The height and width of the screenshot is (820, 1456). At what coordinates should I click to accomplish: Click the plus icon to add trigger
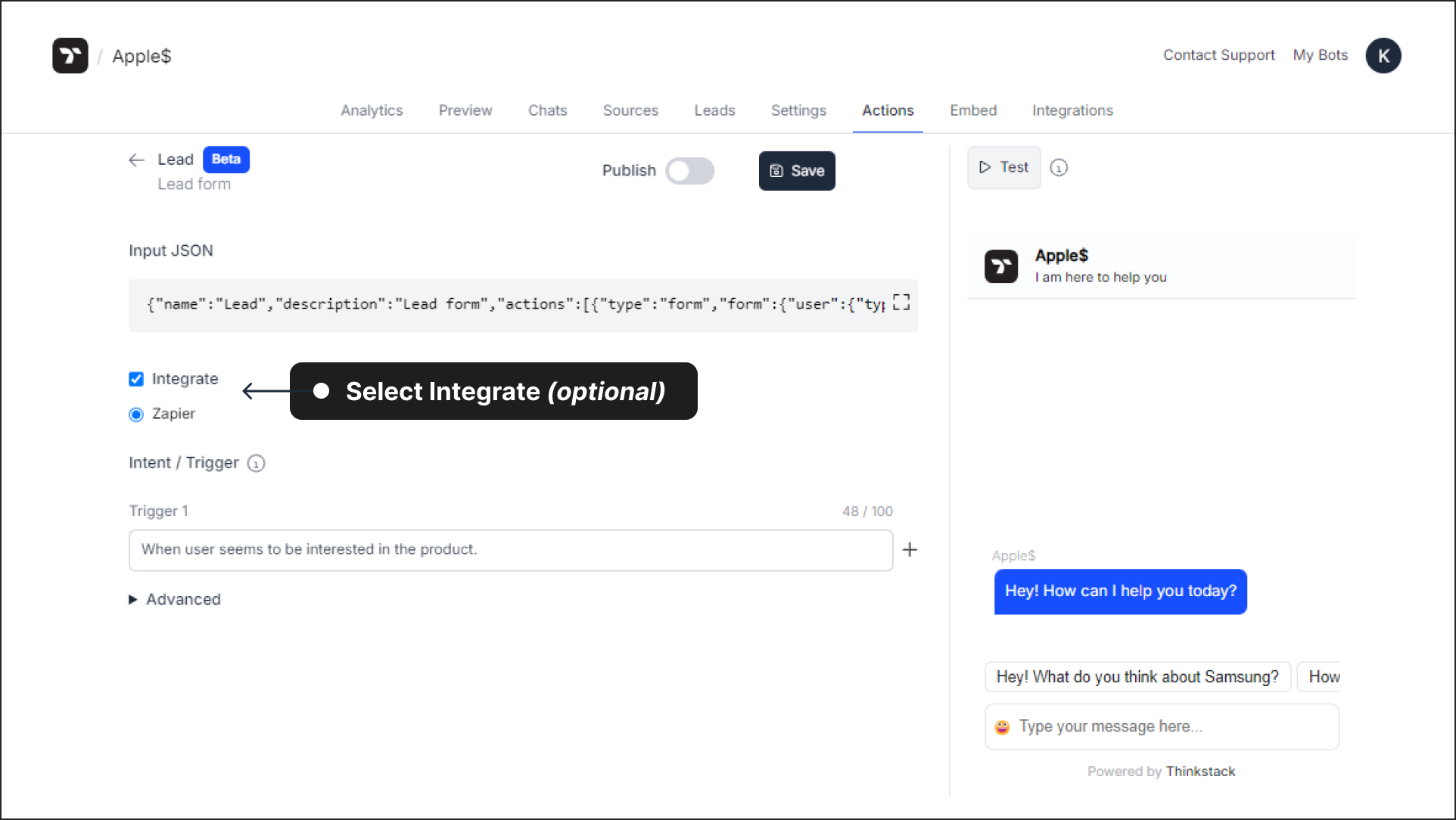point(910,550)
